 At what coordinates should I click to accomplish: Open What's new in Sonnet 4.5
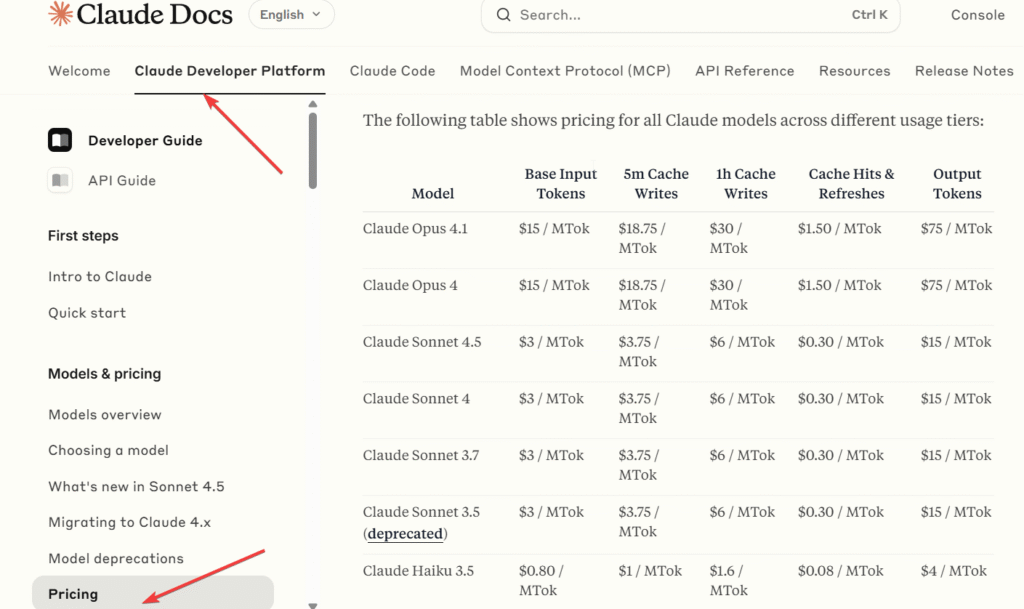click(136, 486)
